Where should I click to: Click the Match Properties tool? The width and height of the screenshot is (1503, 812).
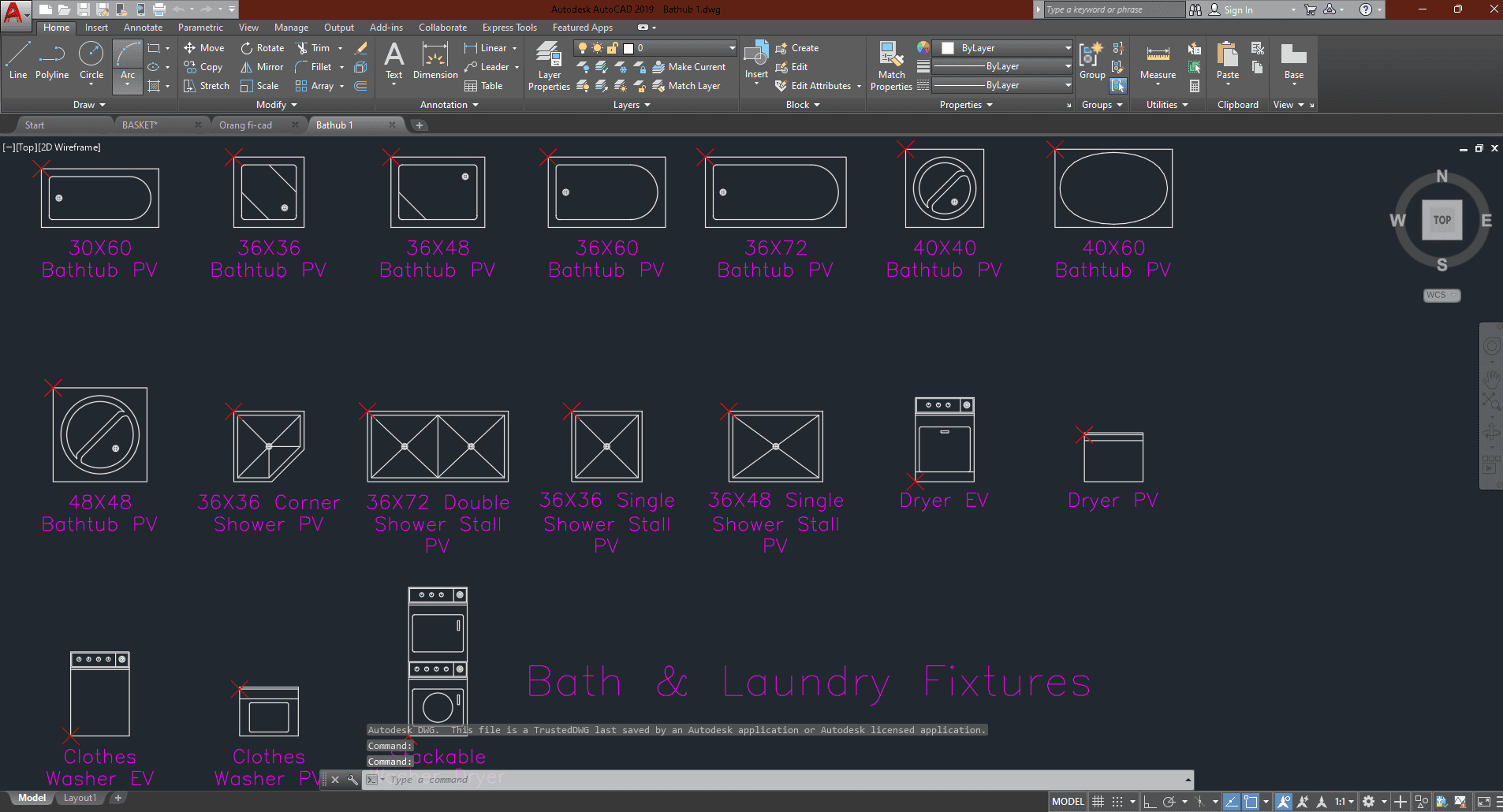(891, 66)
